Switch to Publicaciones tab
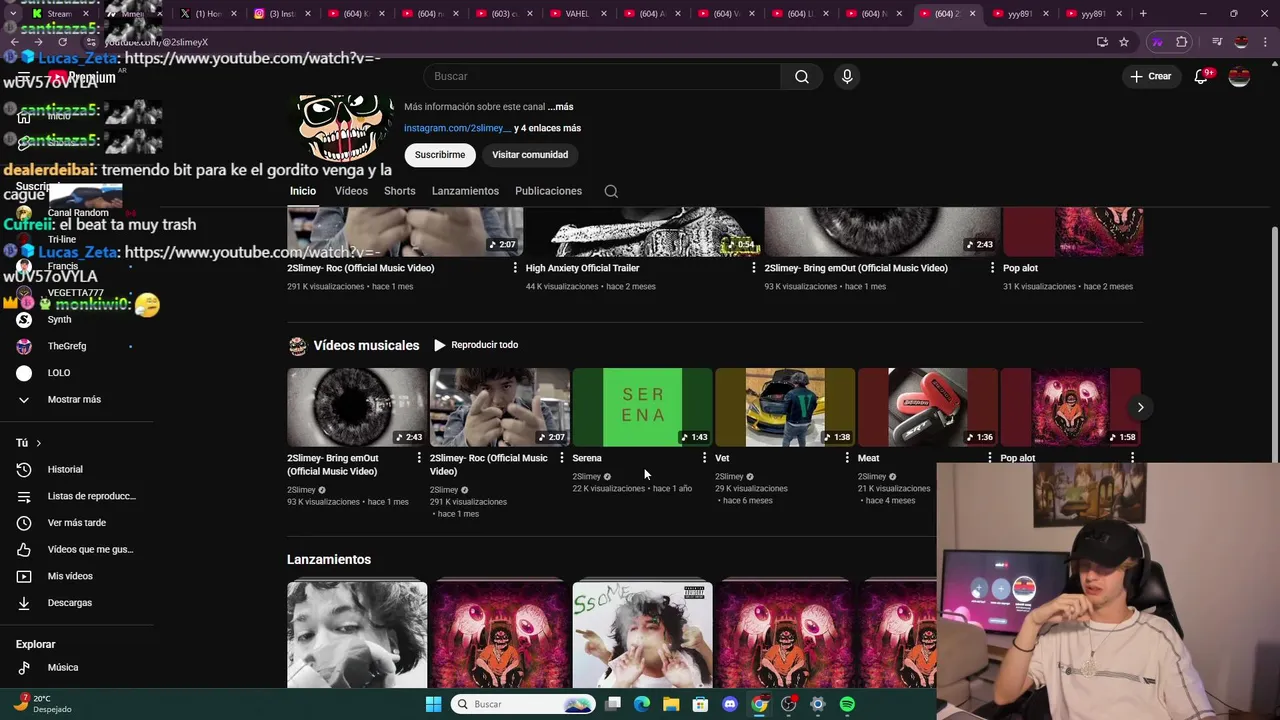This screenshot has width=1280, height=720. pos(548,191)
